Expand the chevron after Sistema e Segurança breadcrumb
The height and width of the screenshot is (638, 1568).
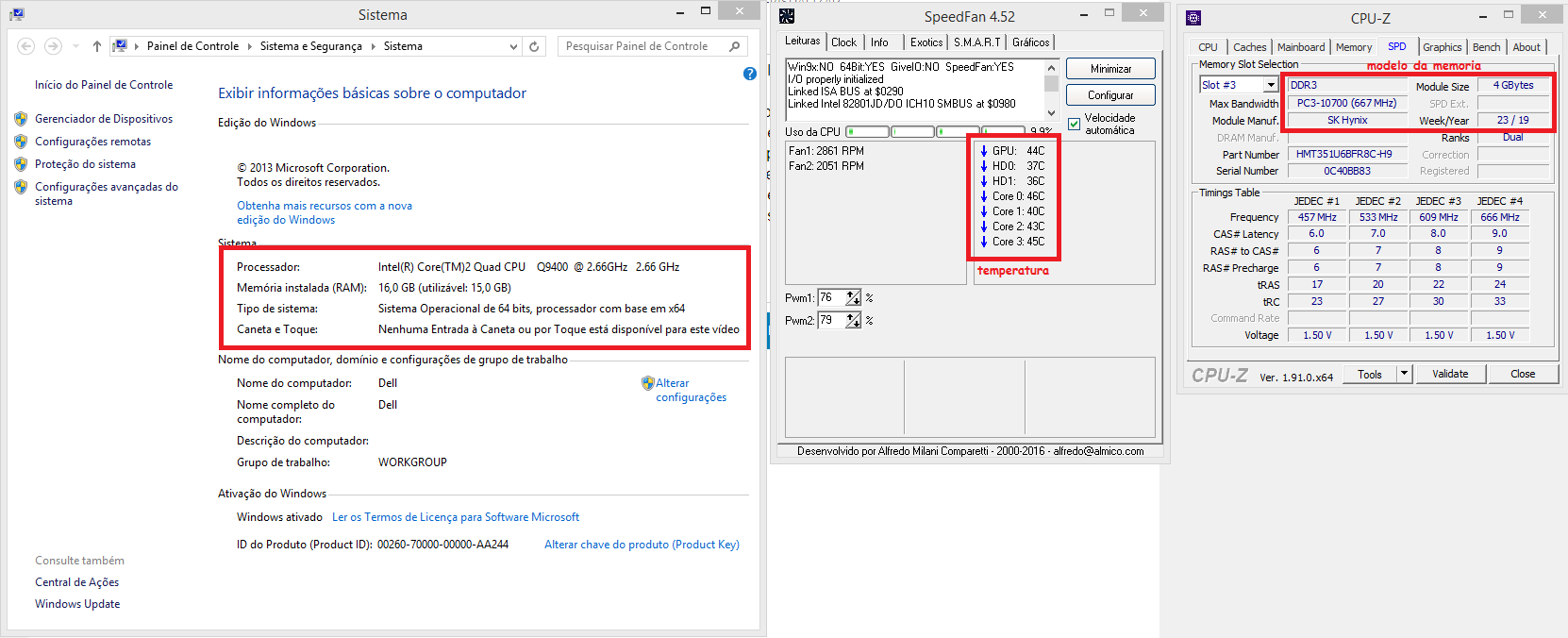click(373, 46)
